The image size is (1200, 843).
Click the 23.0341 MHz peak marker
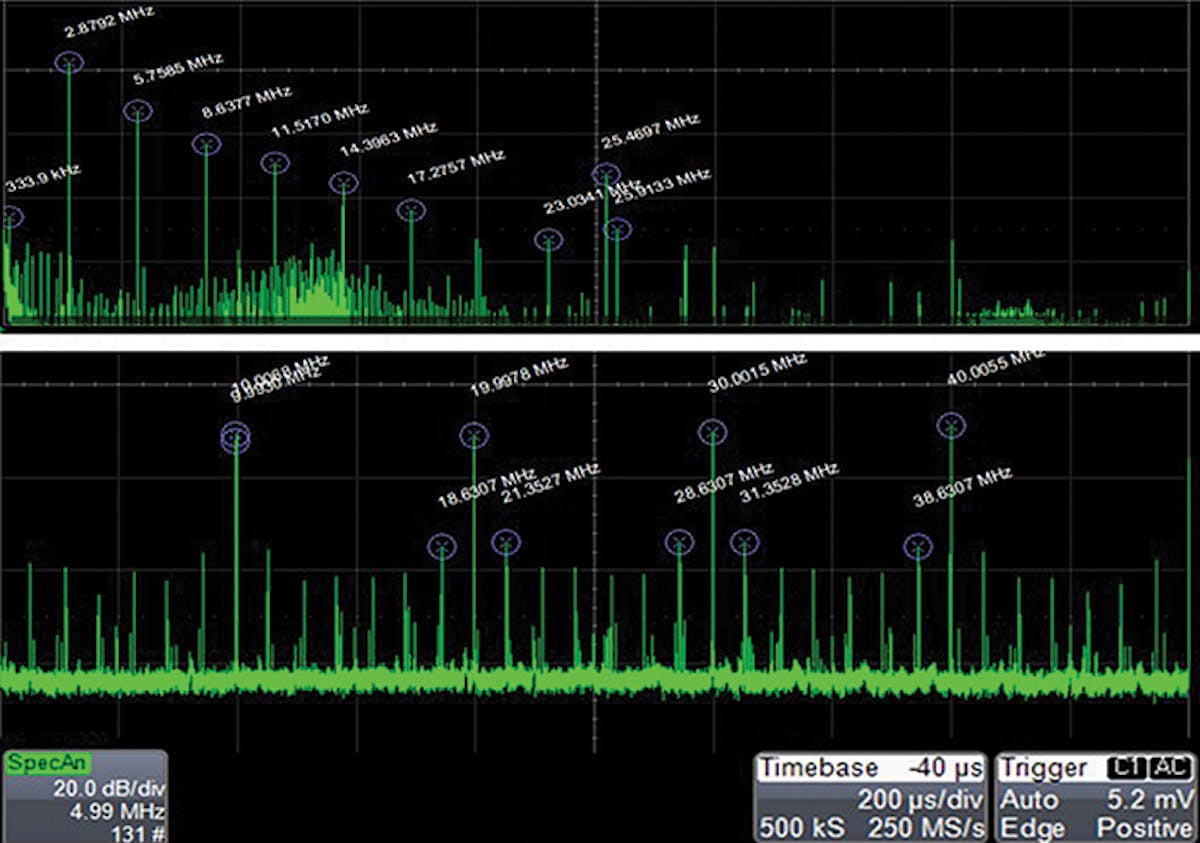(x=548, y=240)
